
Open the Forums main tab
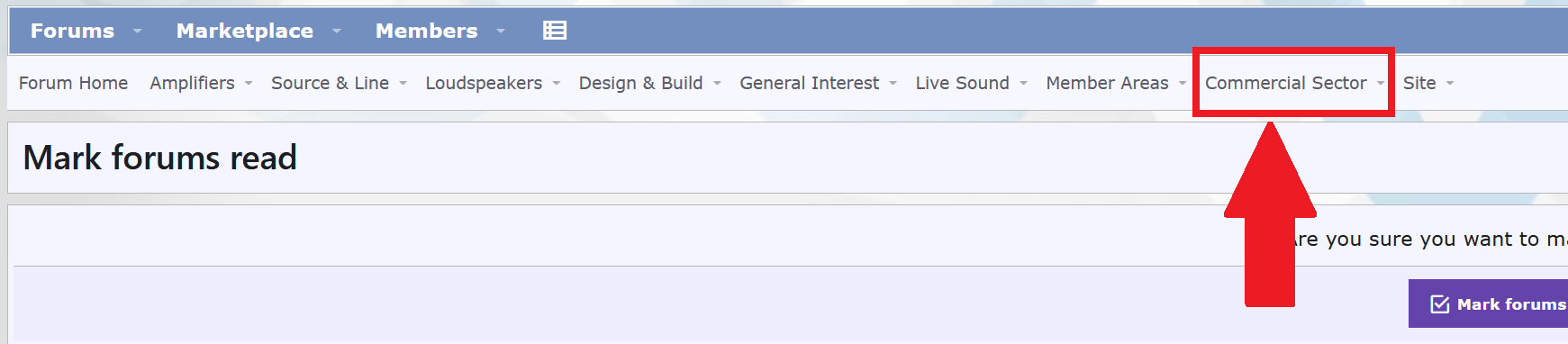pos(72,31)
